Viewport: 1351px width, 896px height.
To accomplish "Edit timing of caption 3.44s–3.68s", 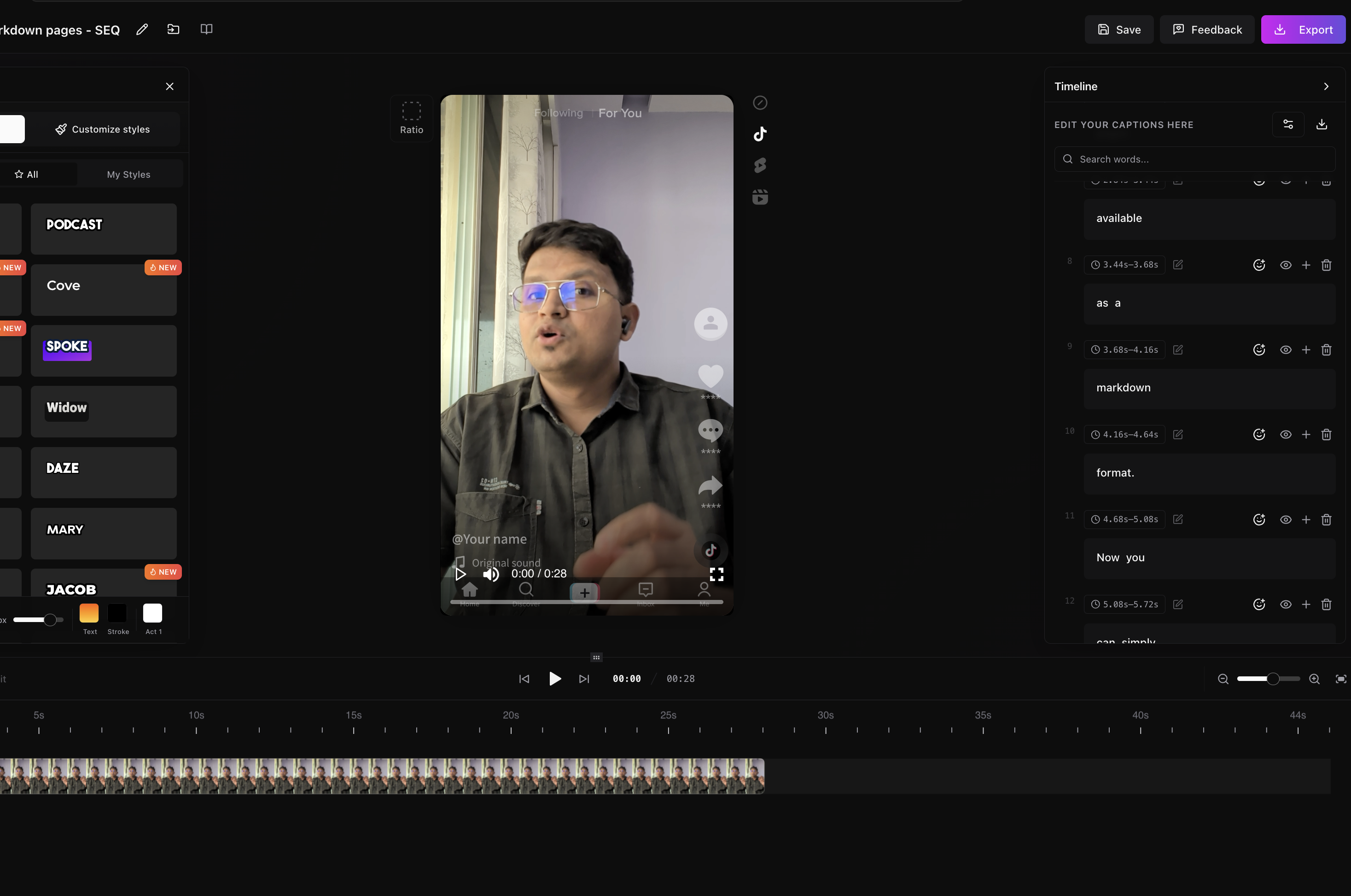I will click(x=1178, y=265).
